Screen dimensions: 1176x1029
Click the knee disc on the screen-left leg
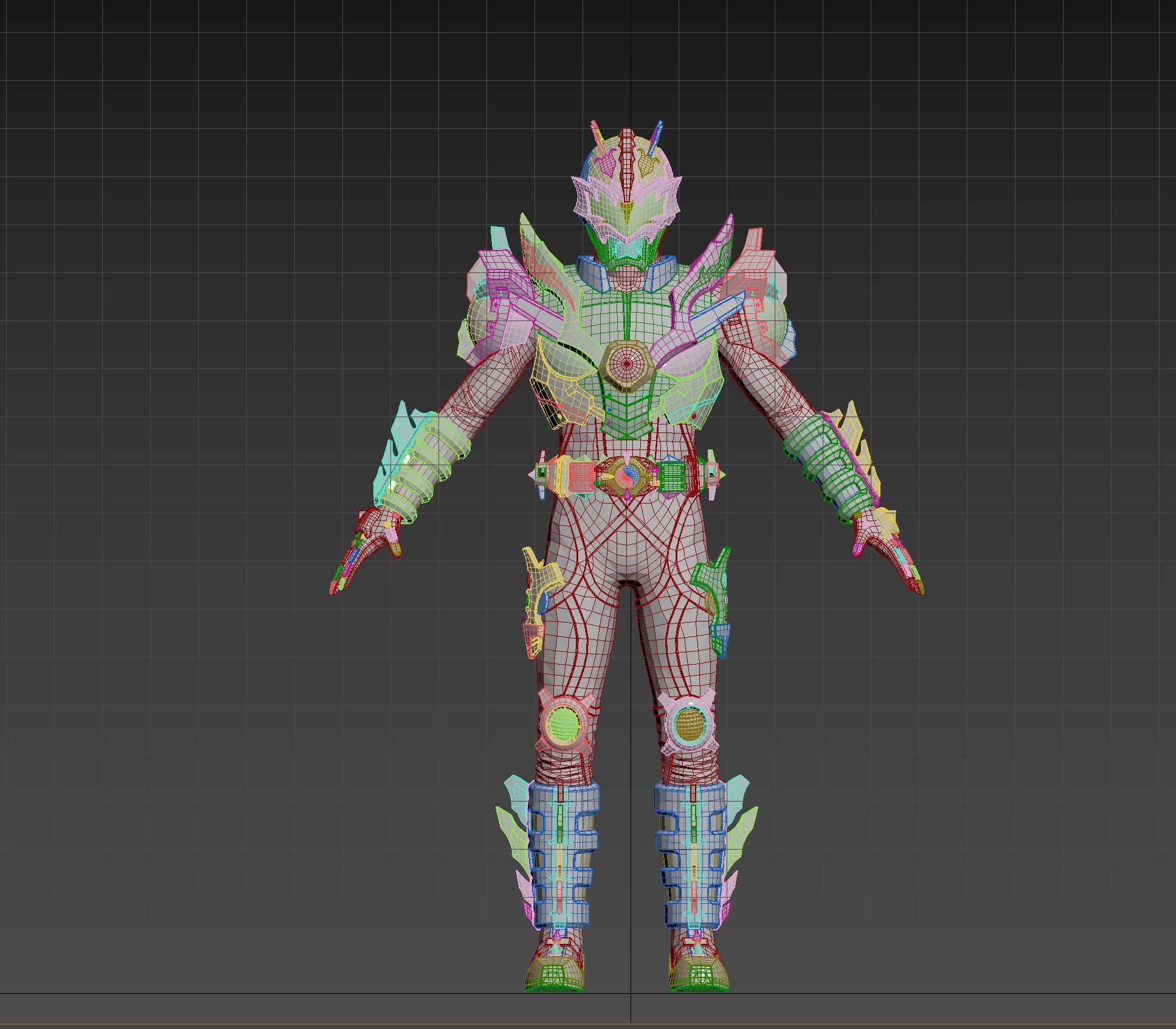click(x=564, y=724)
